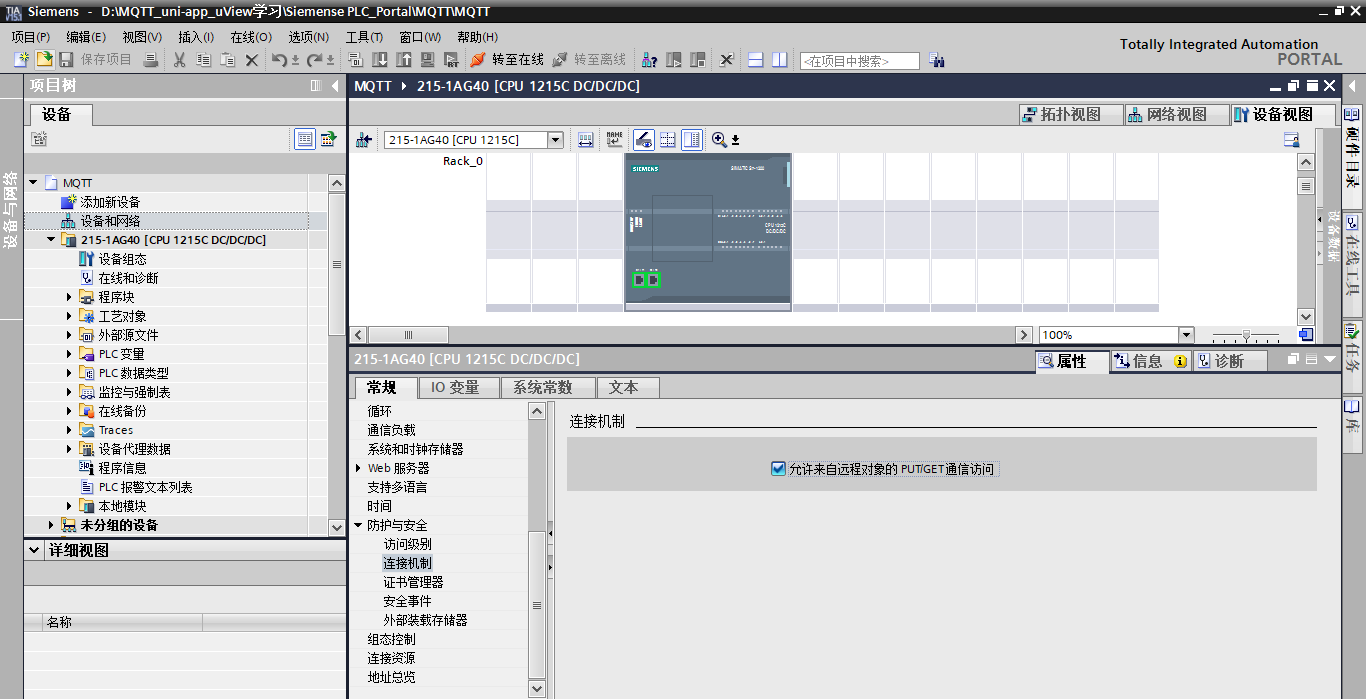
Task: Select 在线和诊断 in project tree
Action: coord(128,278)
